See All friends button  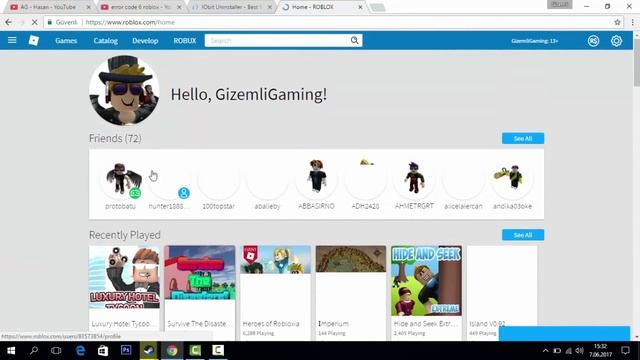pyautogui.click(x=522, y=138)
